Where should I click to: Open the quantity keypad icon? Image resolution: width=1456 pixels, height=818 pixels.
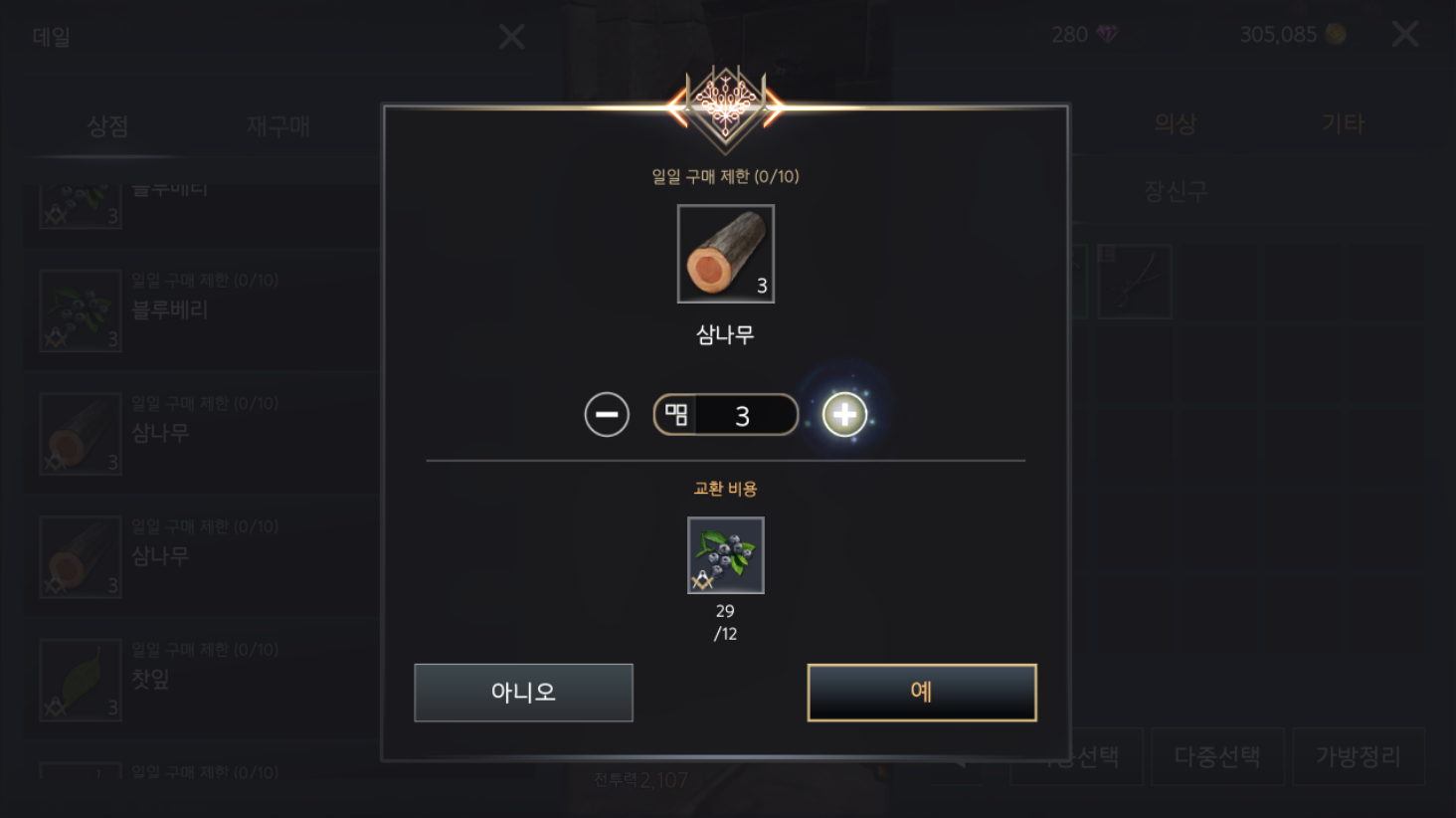pyautogui.click(x=676, y=415)
